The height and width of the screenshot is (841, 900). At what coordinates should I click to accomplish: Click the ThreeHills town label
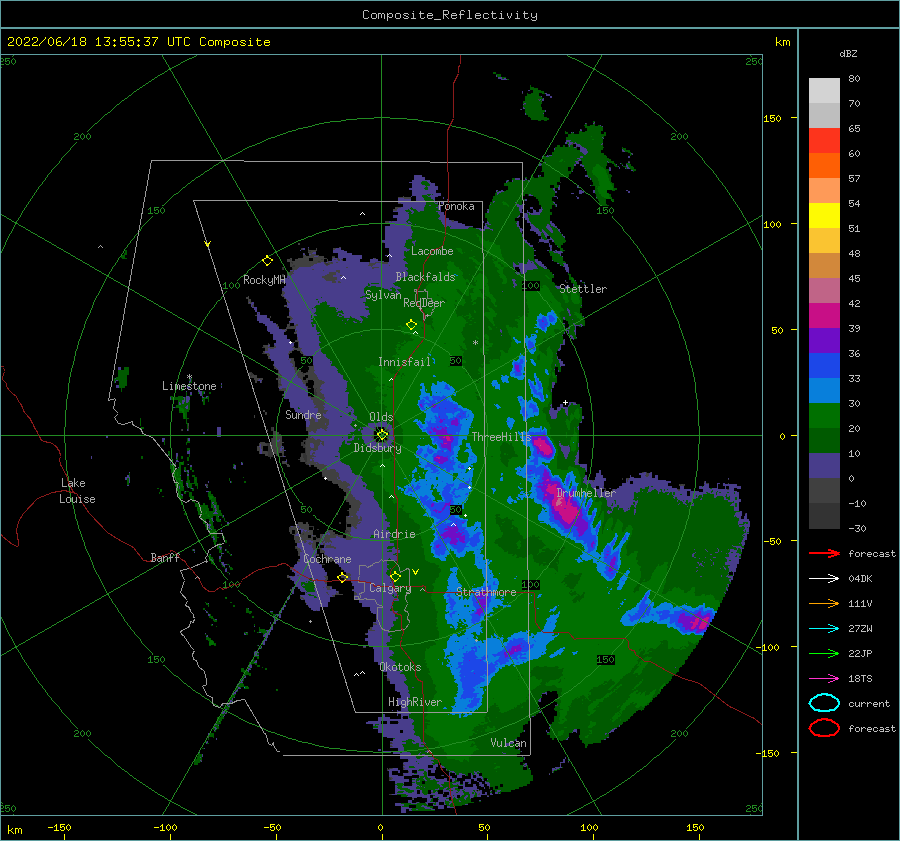(x=501, y=437)
